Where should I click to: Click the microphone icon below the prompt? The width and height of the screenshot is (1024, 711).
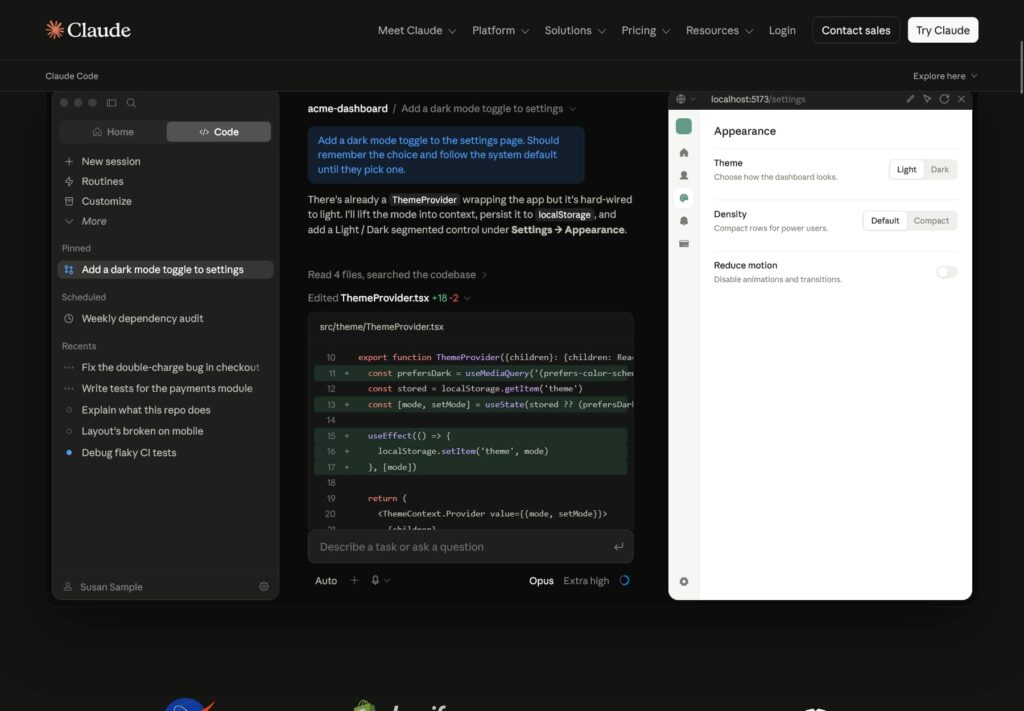(x=376, y=580)
